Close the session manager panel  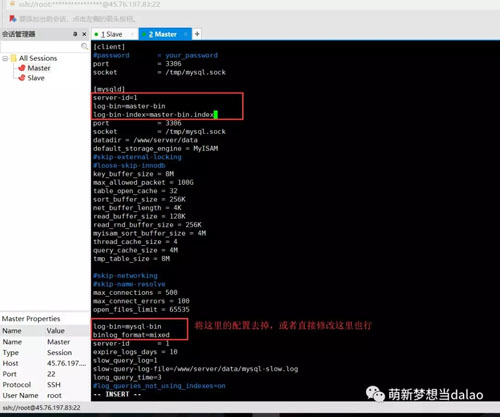click(84, 34)
